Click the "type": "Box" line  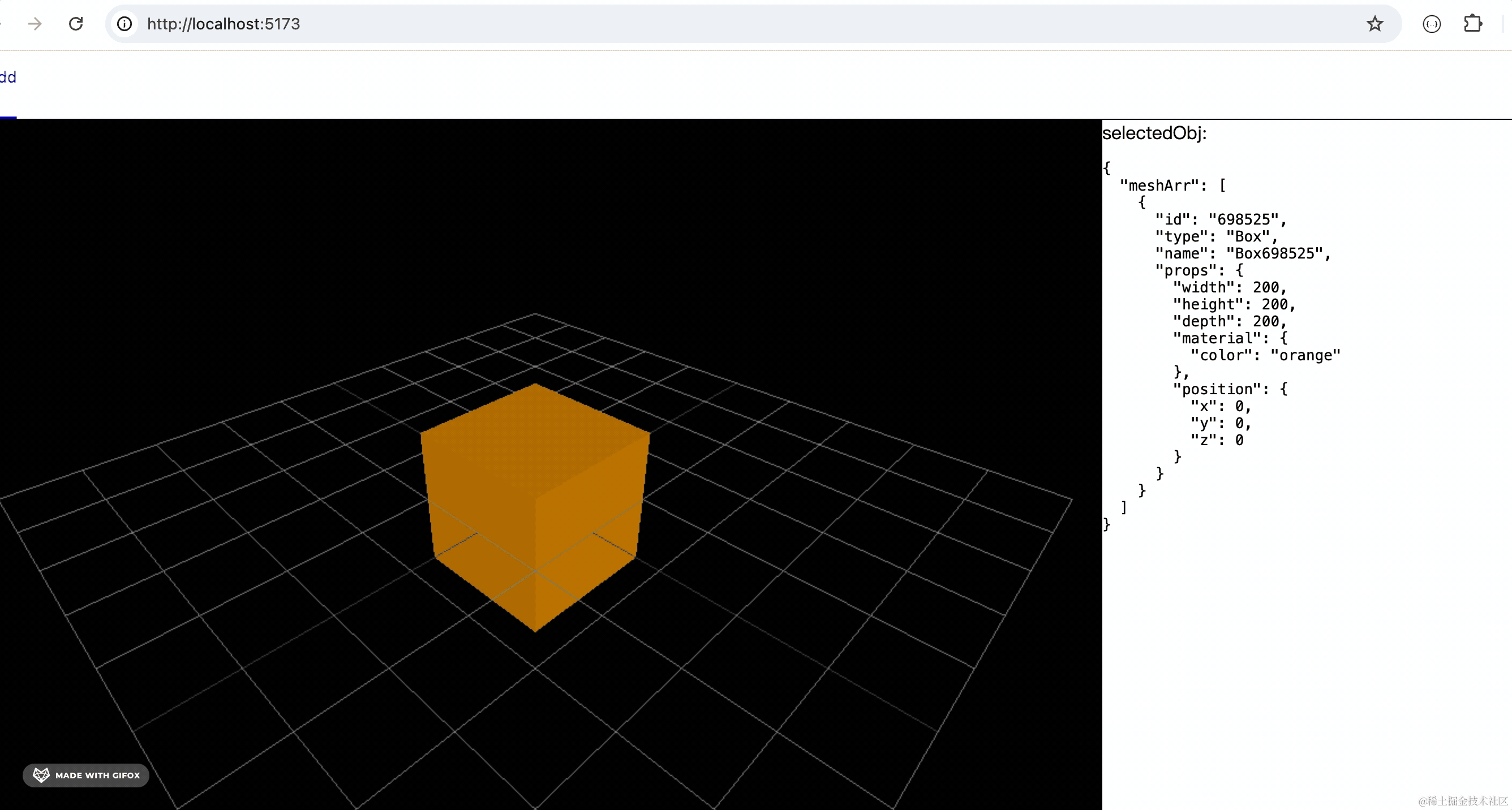(1216, 236)
